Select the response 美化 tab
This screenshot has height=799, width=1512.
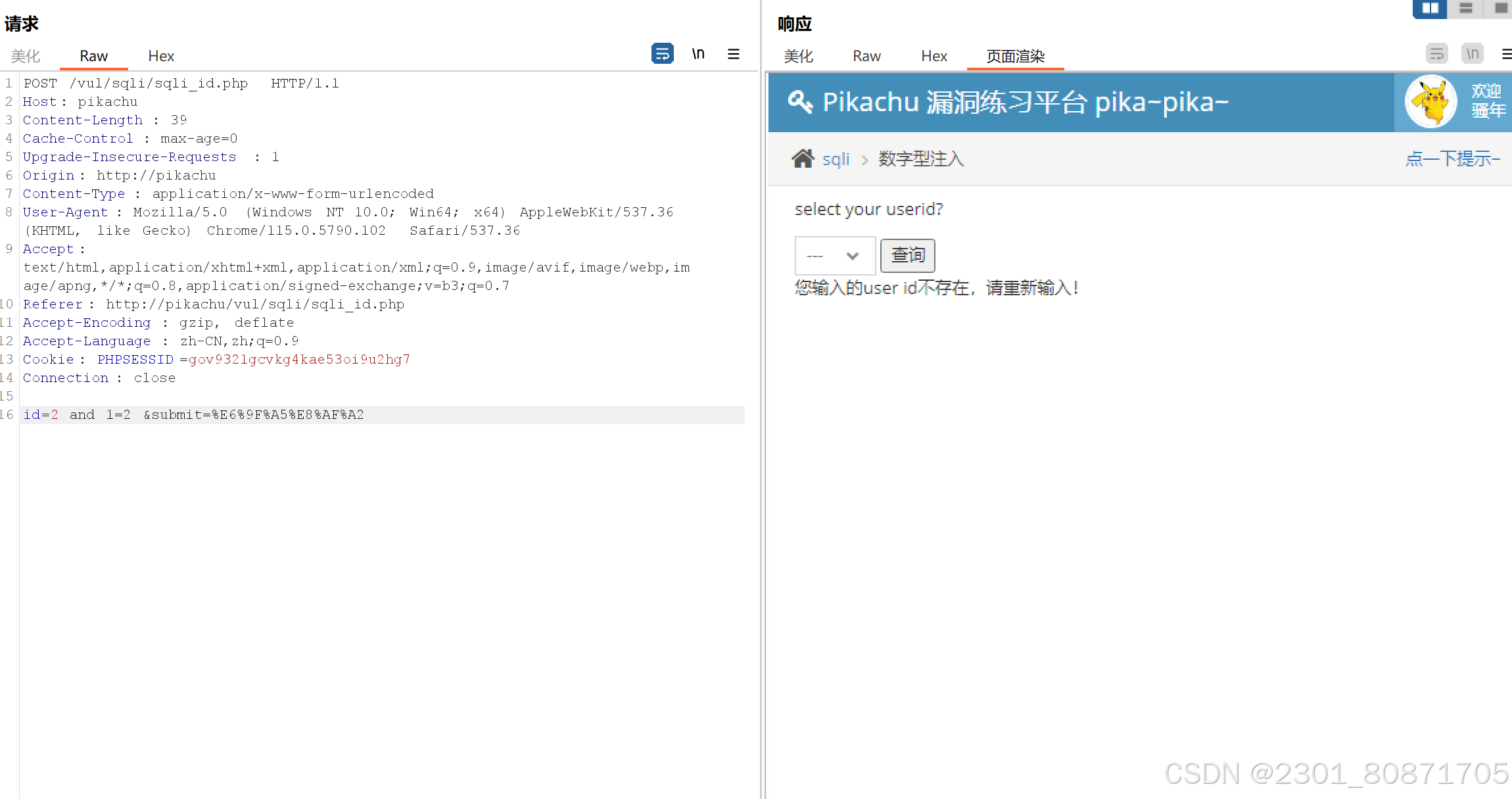click(x=798, y=57)
